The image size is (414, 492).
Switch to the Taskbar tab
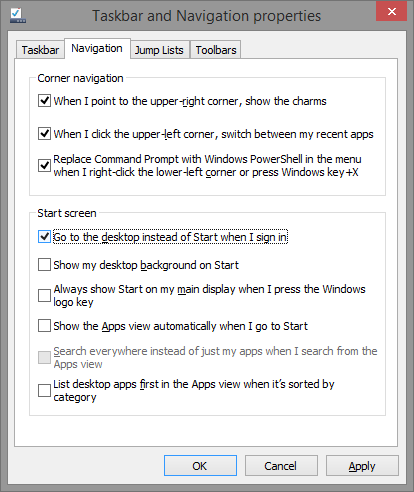(40, 50)
